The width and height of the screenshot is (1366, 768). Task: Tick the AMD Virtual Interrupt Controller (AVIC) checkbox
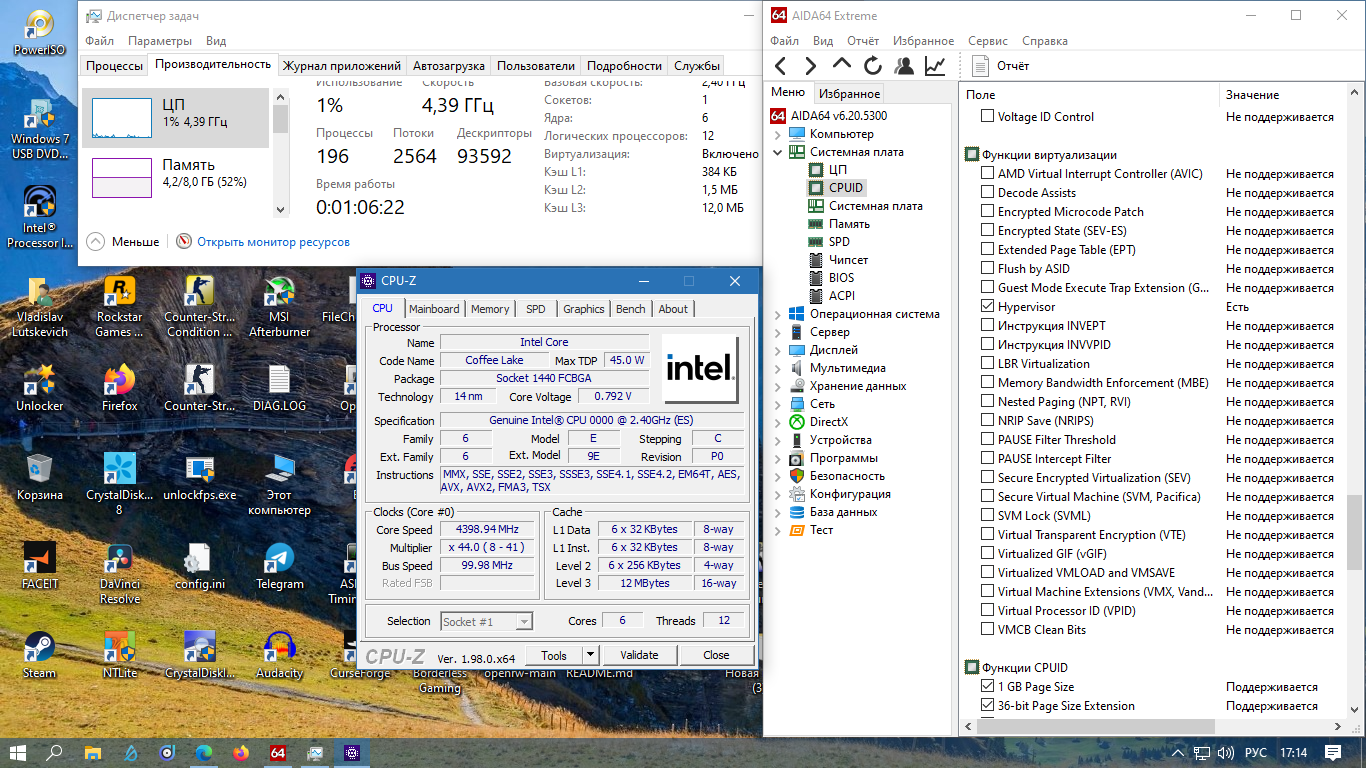click(988, 174)
